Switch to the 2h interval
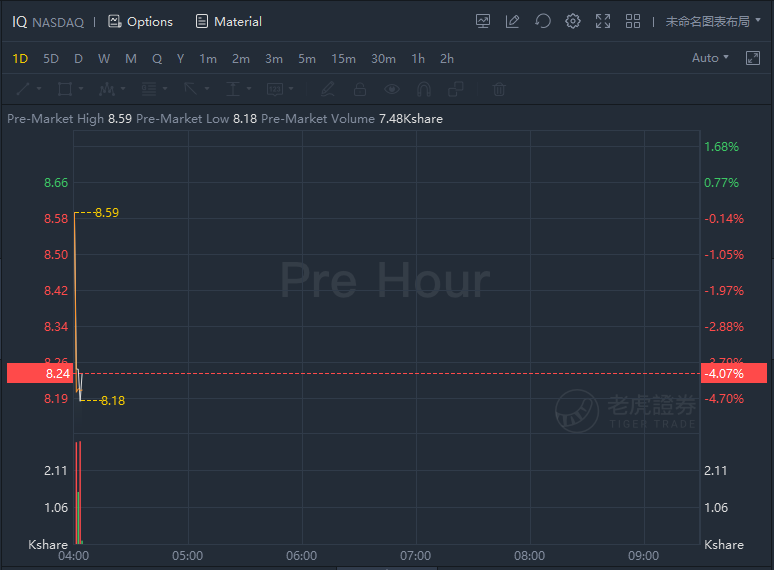Image resolution: width=774 pixels, height=570 pixels. point(447,59)
